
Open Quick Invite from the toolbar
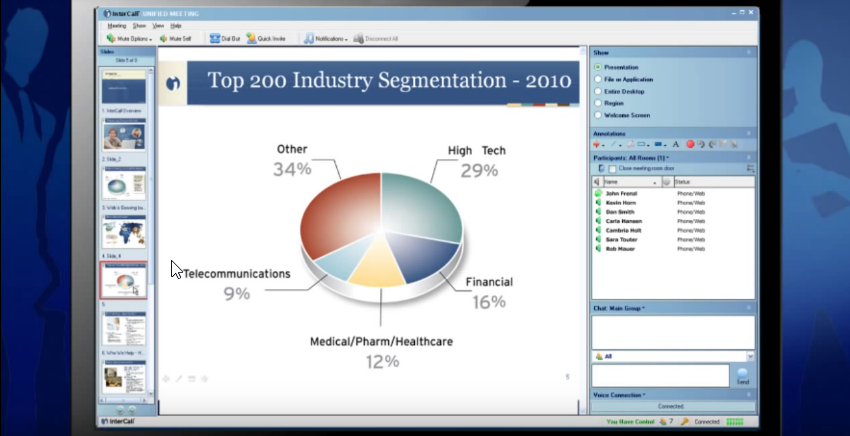pos(251,39)
